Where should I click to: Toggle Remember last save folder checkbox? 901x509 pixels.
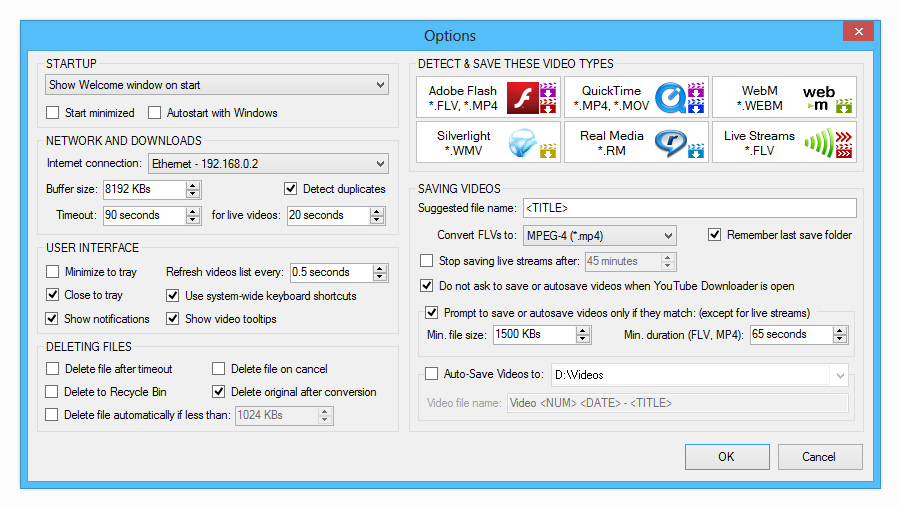click(714, 235)
